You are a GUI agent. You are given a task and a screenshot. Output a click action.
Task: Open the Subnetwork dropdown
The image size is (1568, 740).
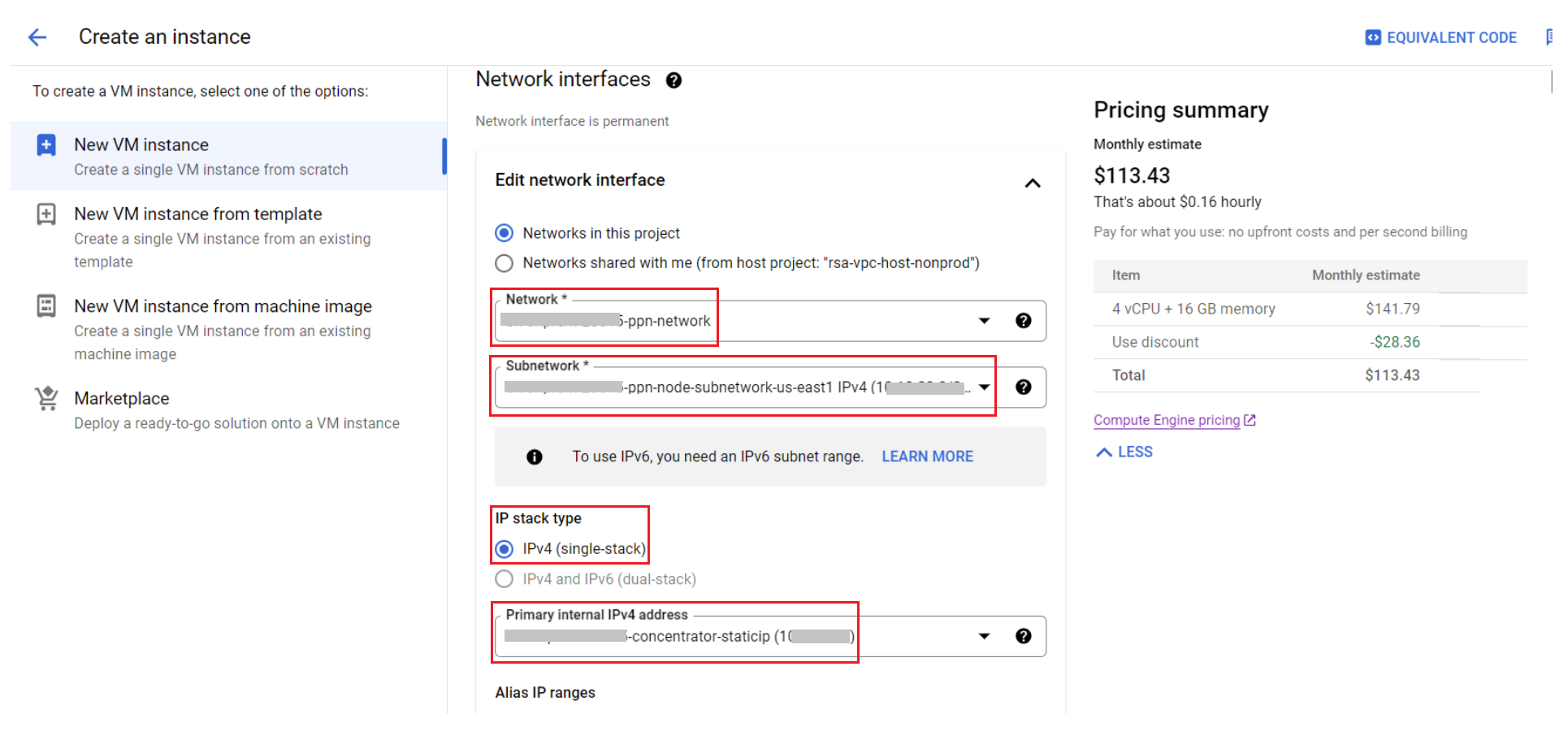(984, 387)
